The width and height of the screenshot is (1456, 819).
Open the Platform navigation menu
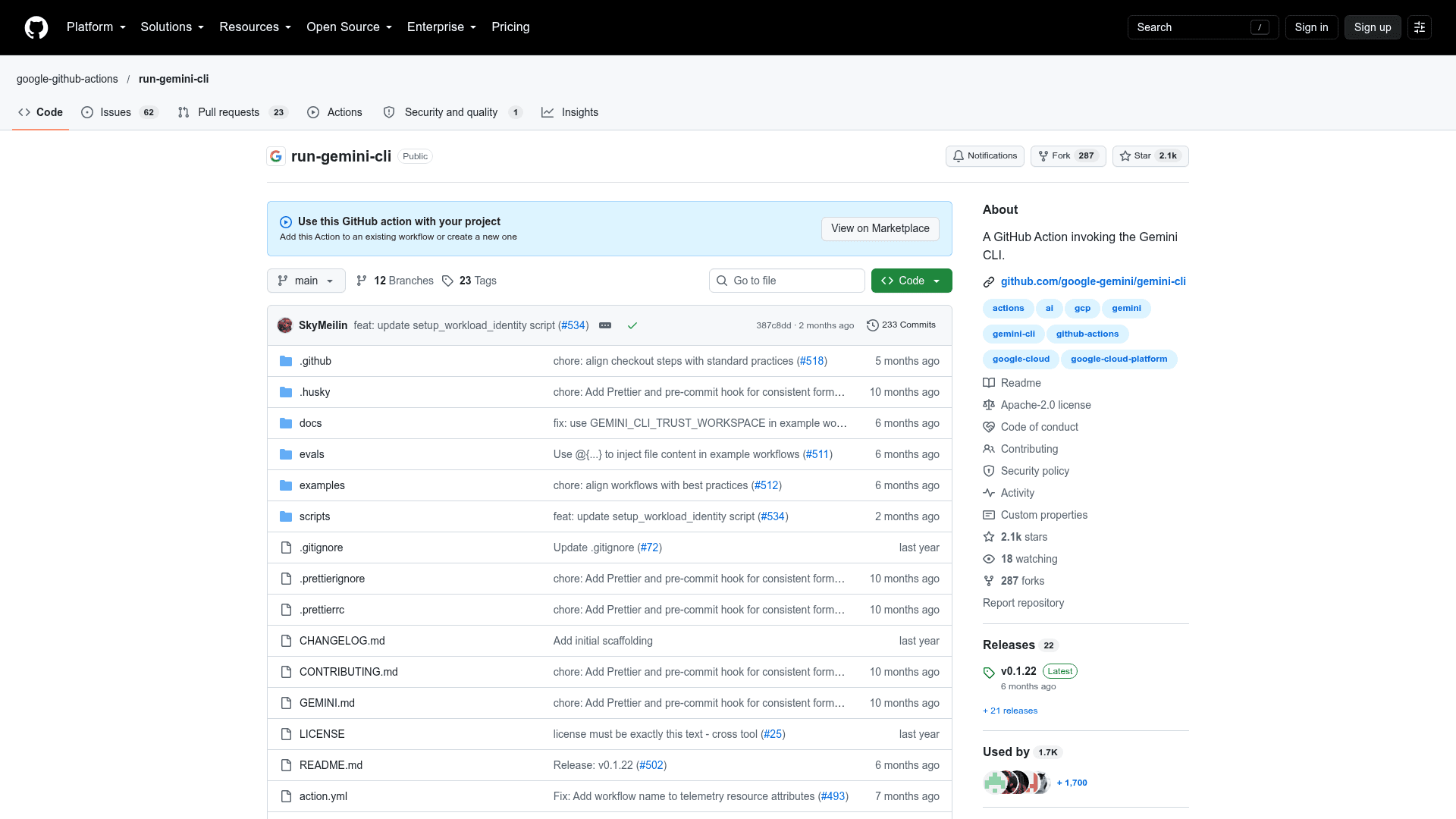point(96,27)
